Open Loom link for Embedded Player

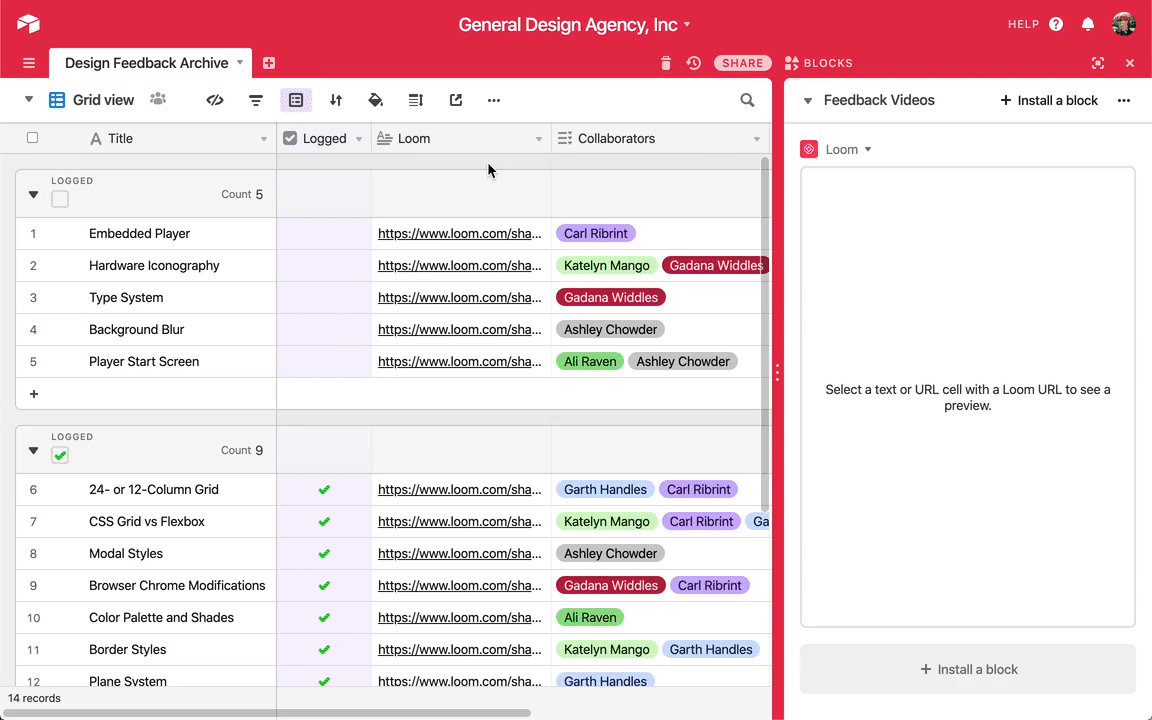(459, 234)
